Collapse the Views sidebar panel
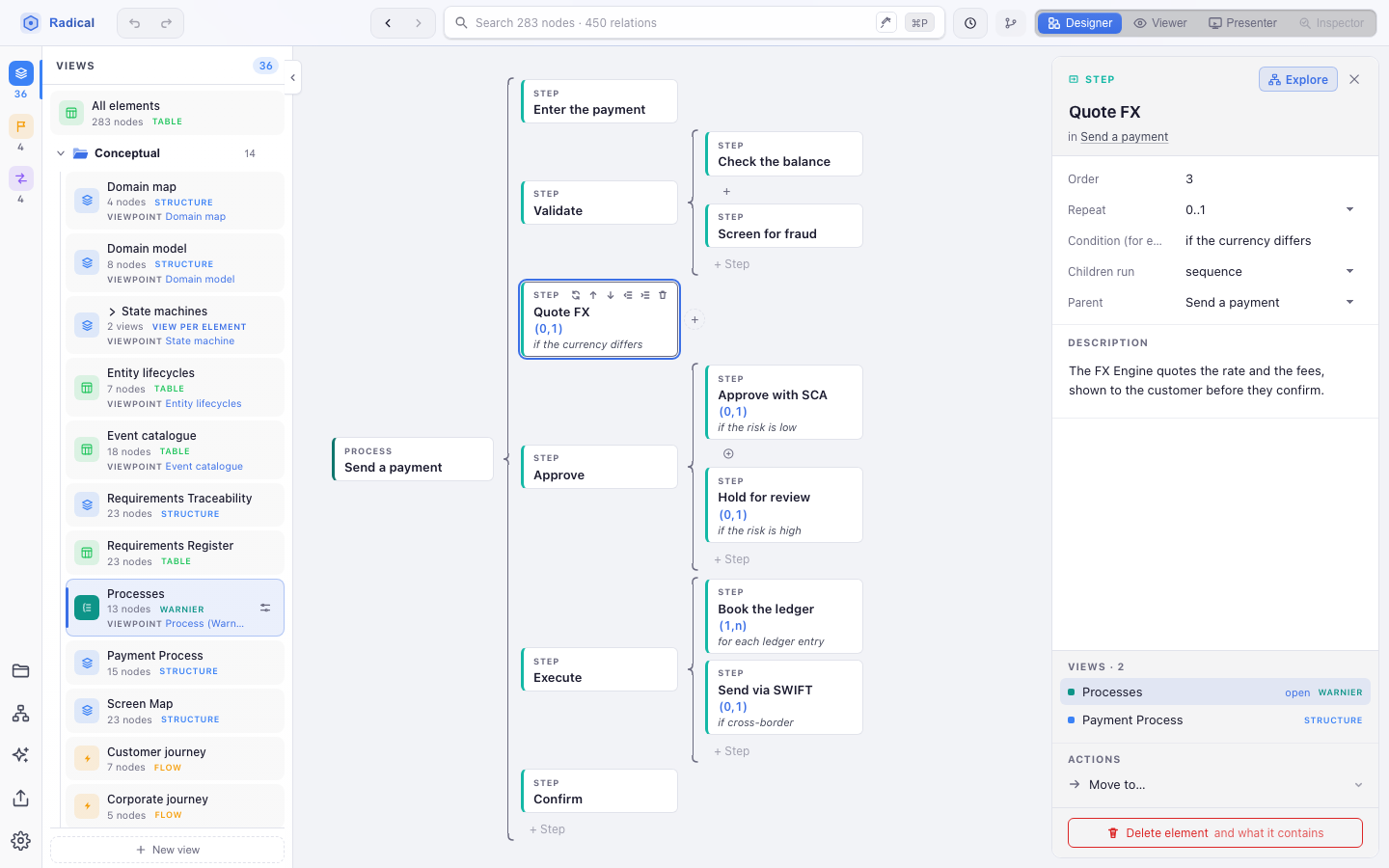Image resolution: width=1389 pixels, height=868 pixels. point(292,78)
